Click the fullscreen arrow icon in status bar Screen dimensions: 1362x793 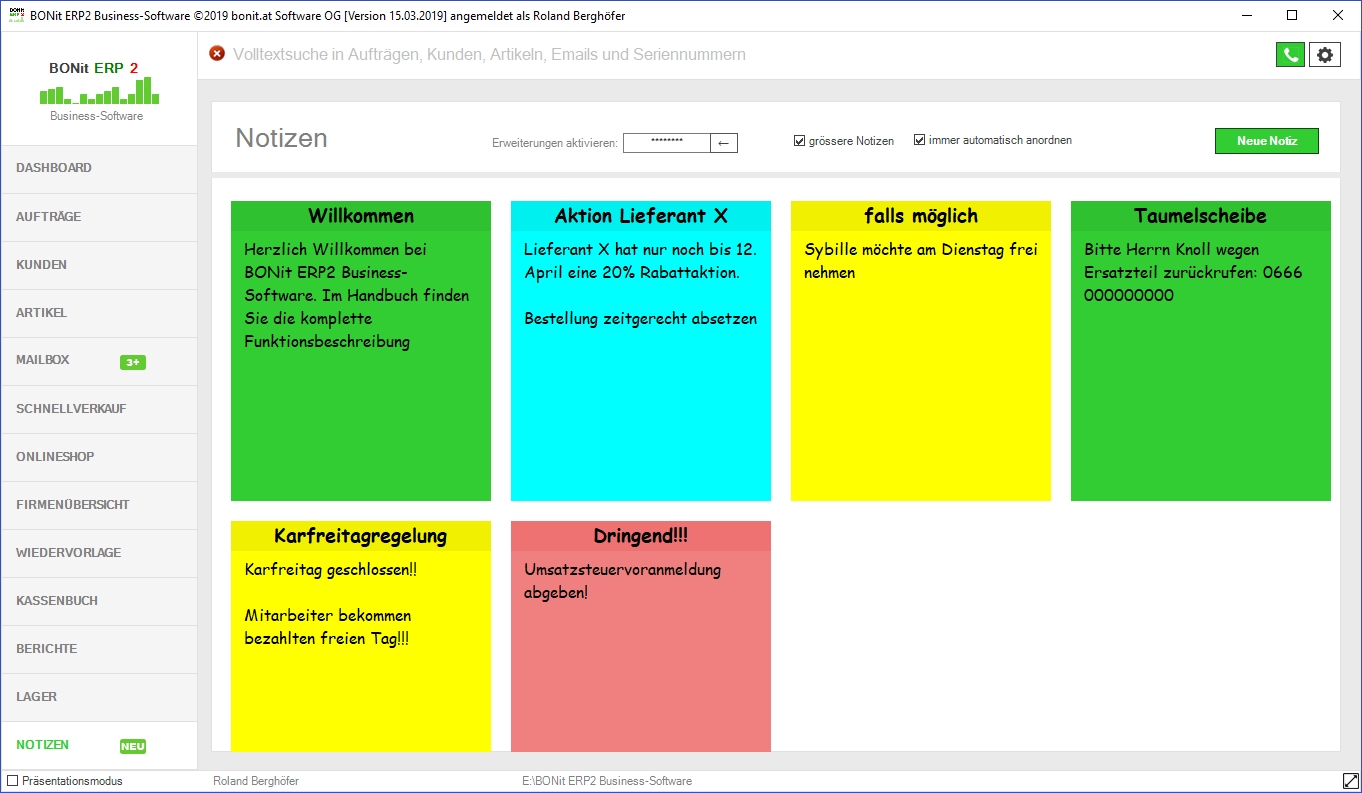pyautogui.click(x=1350, y=781)
